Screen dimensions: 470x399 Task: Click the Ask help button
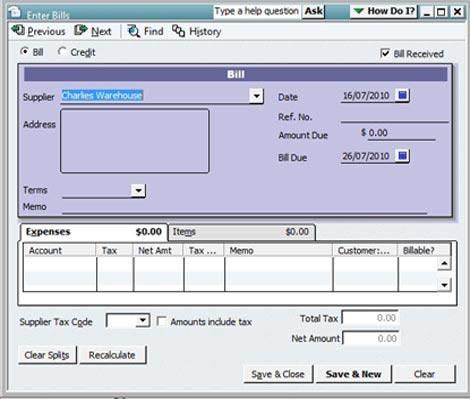click(314, 11)
